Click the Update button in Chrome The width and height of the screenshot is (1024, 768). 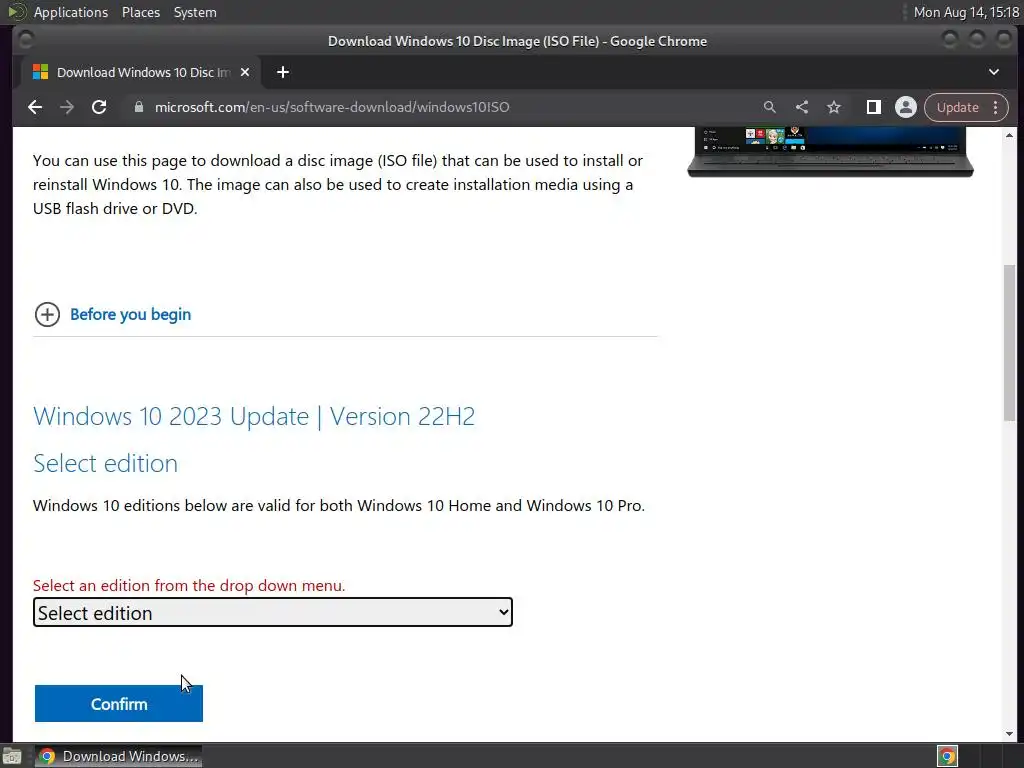[957, 107]
